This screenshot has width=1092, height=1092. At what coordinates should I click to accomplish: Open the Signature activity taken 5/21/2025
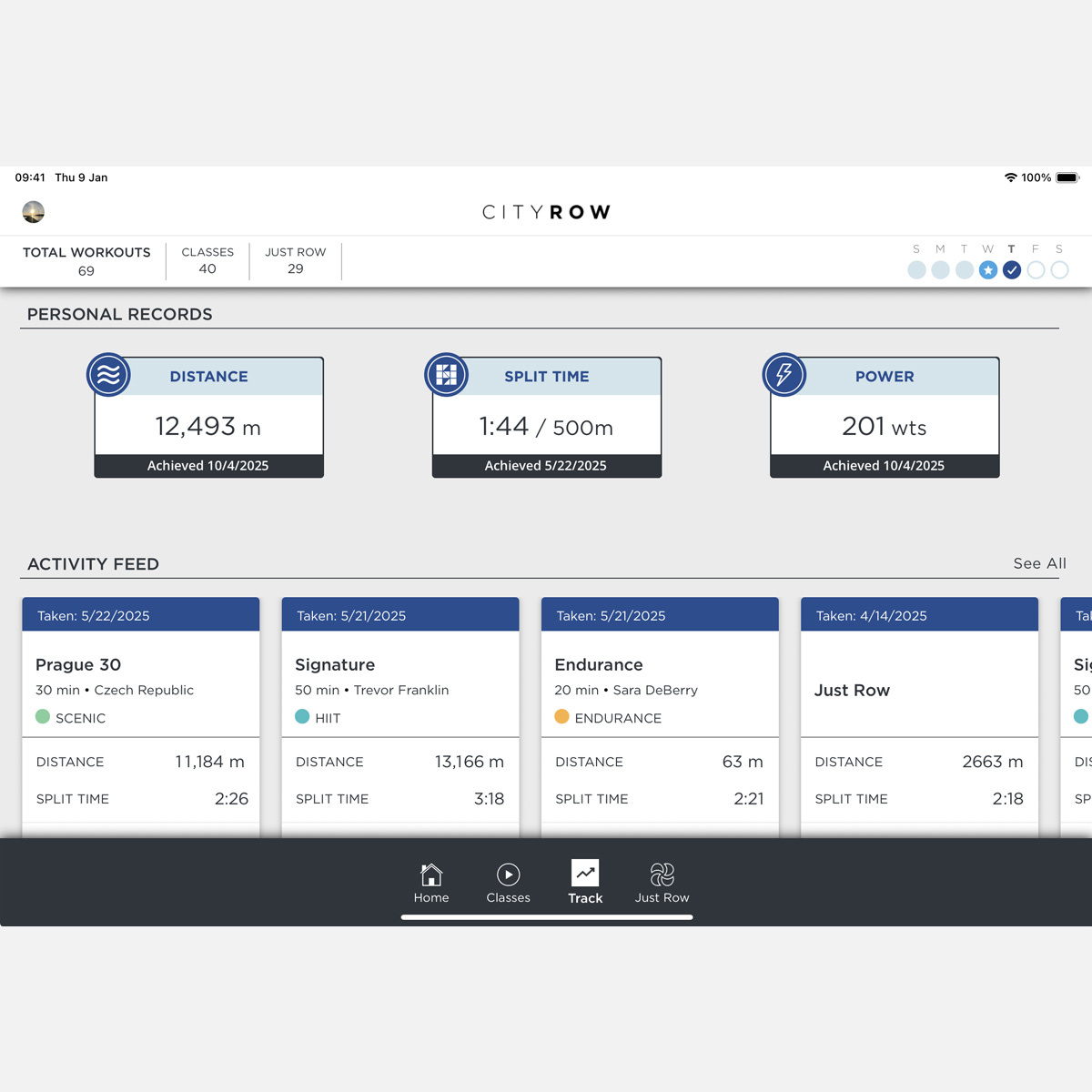[x=400, y=717]
